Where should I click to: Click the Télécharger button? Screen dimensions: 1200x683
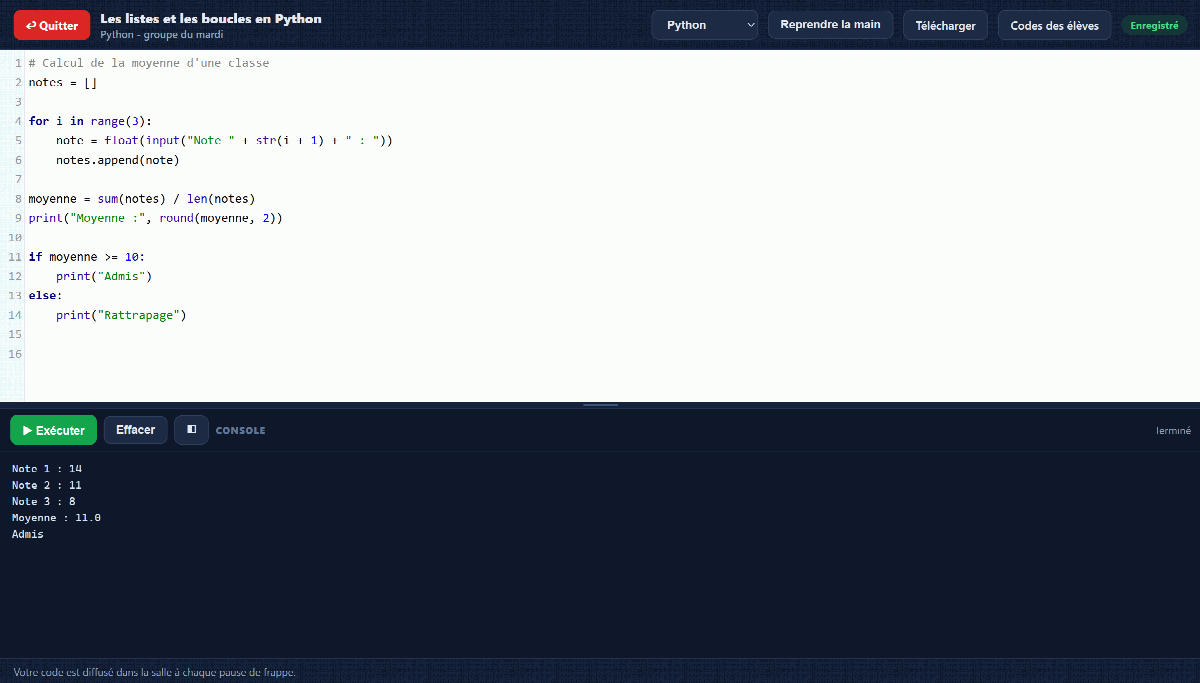coord(945,25)
